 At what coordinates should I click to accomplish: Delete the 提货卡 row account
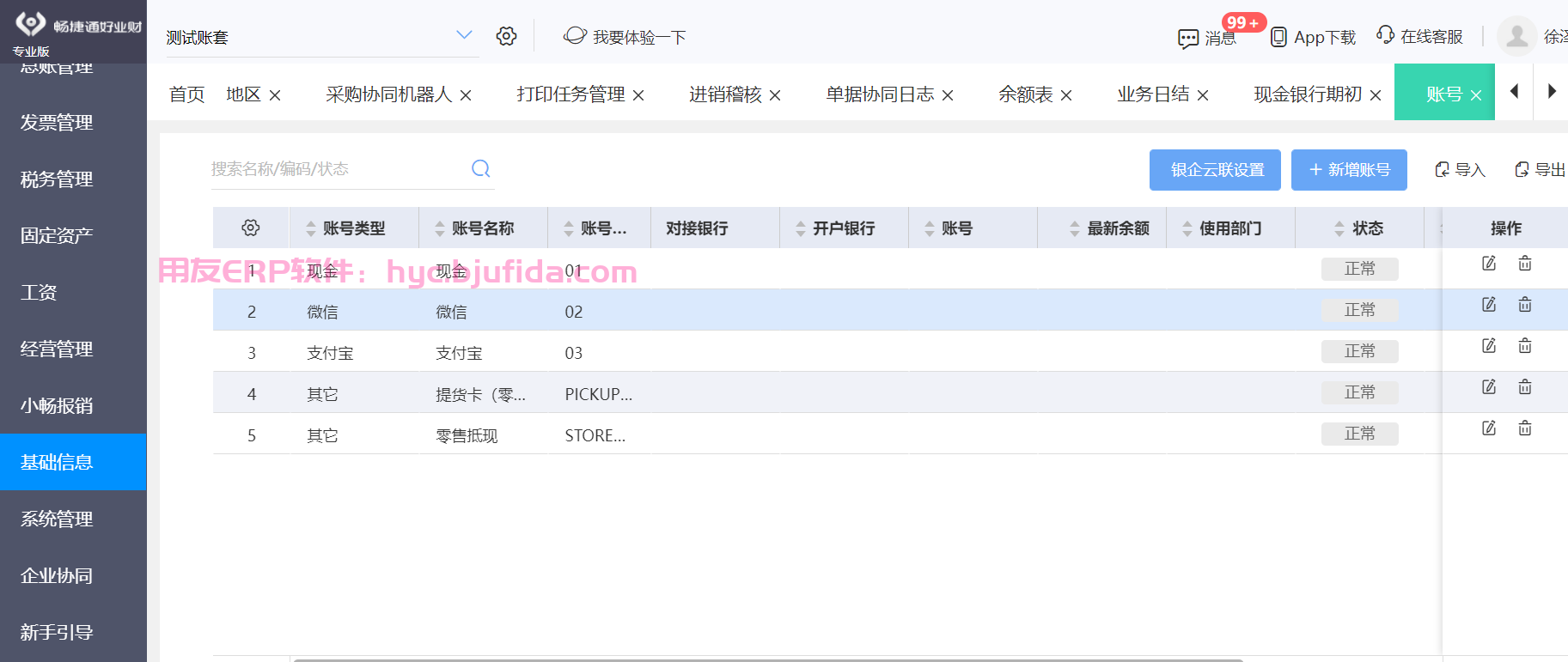(x=1525, y=387)
